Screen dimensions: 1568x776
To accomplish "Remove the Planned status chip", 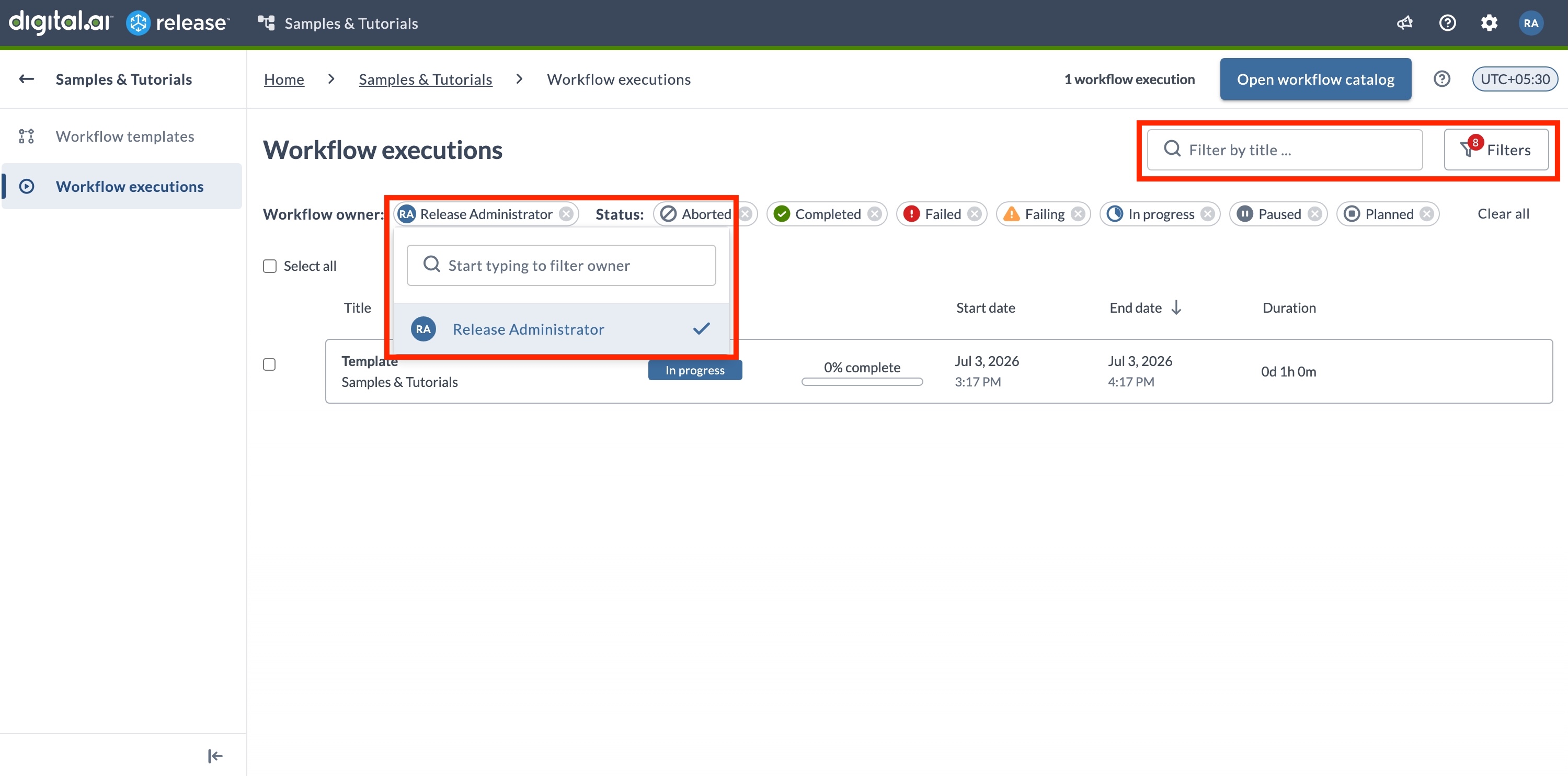I will [x=1427, y=214].
